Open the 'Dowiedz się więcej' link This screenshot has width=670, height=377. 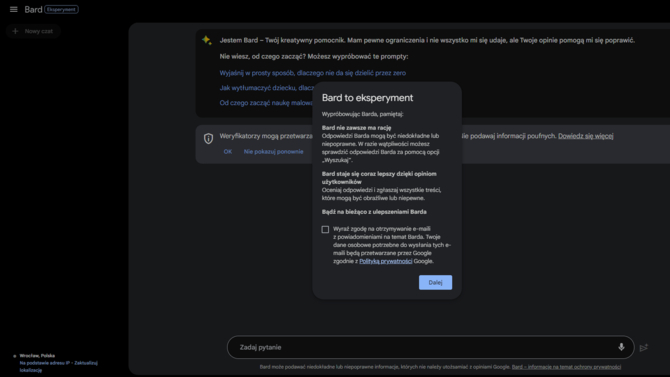point(585,136)
